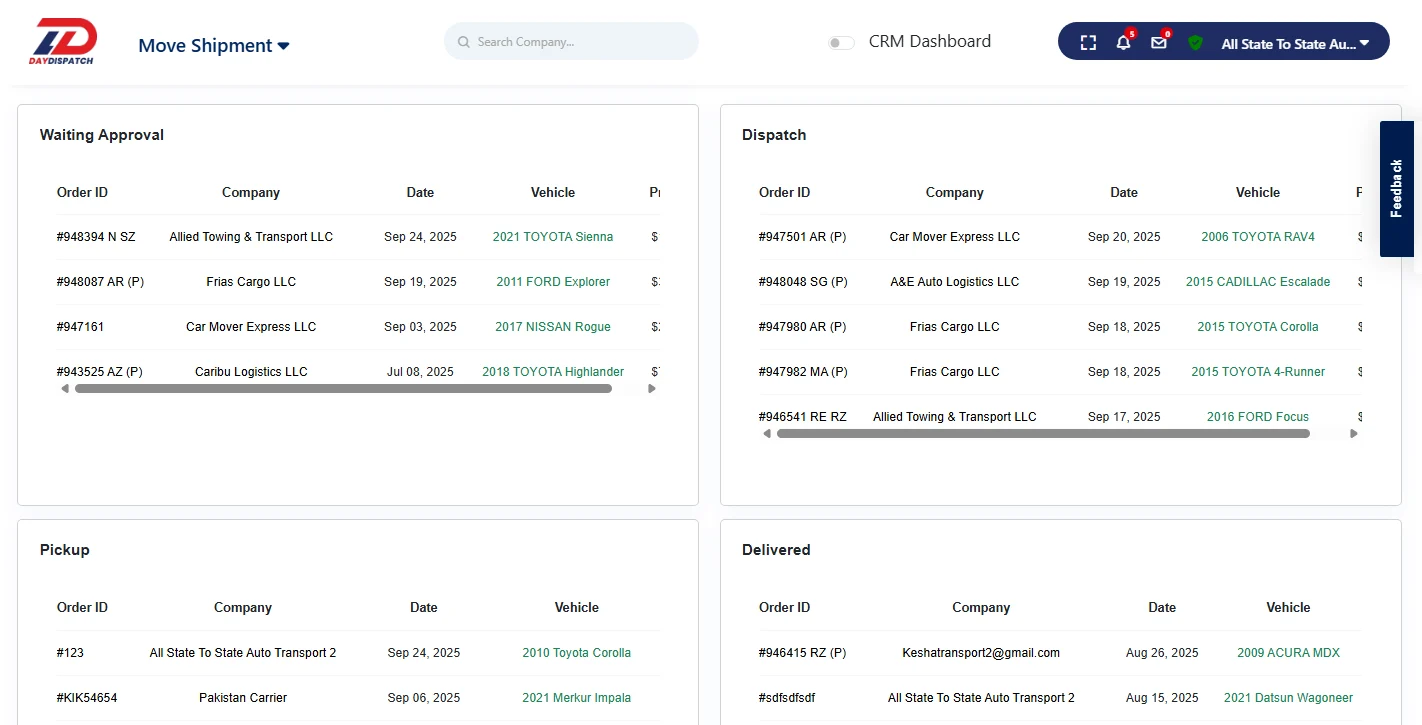Focus the Search Company field
The height and width of the screenshot is (725, 1422).
click(571, 42)
